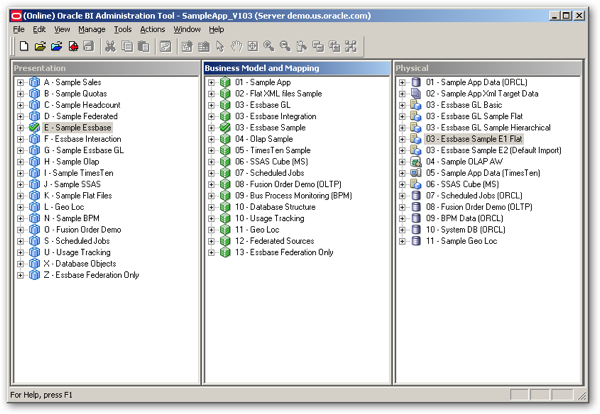Viewport: 600px width, 414px height.
Task: Select O - Fusion Order Demo row
Action: coord(82,230)
